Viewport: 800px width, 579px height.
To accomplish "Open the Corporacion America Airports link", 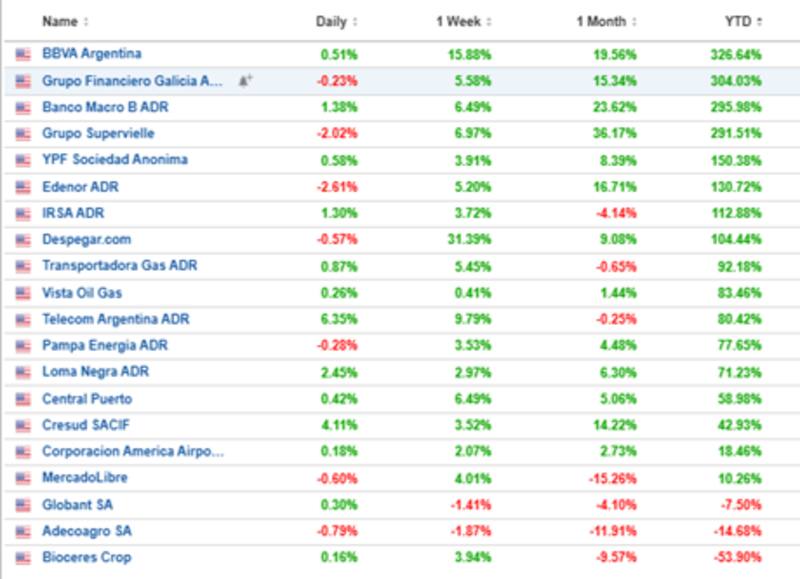I will [132, 452].
